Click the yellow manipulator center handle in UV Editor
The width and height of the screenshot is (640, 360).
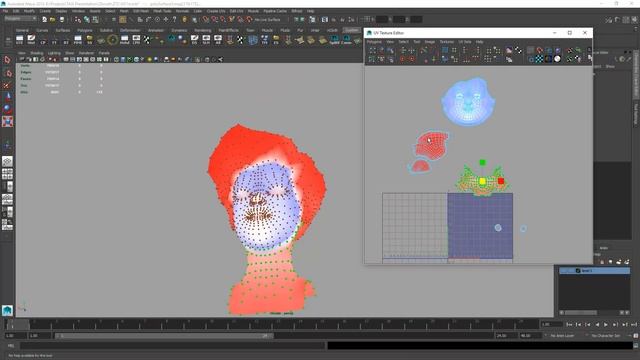(x=482, y=181)
